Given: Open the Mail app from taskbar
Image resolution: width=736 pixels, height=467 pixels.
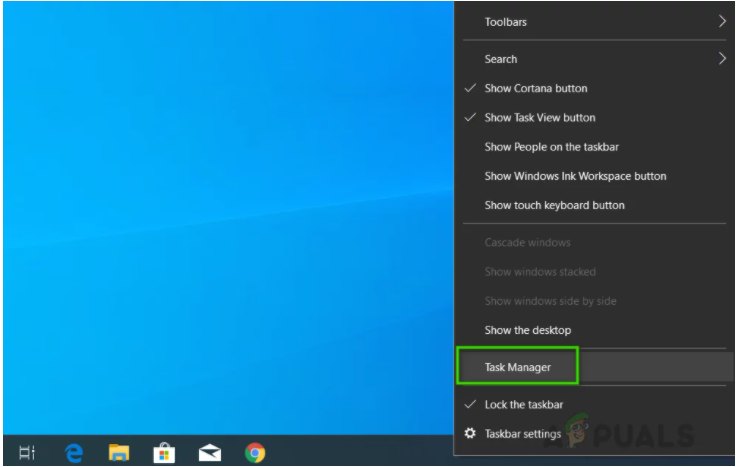Looking at the screenshot, I should tap(209, 453).
